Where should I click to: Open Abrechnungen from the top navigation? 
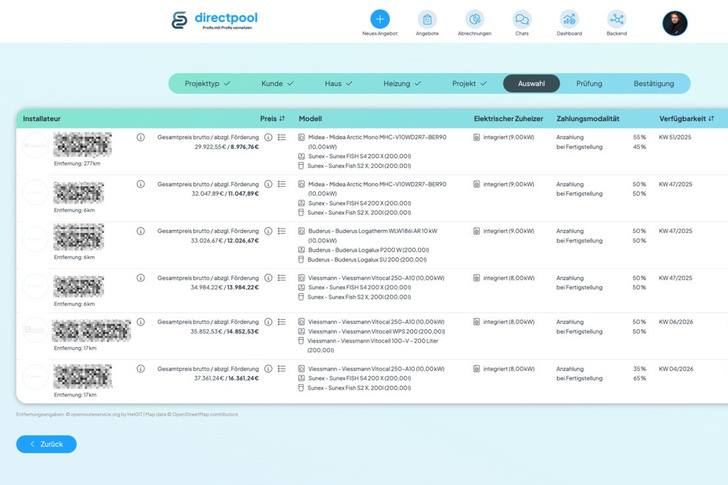(x=474, y=19)
